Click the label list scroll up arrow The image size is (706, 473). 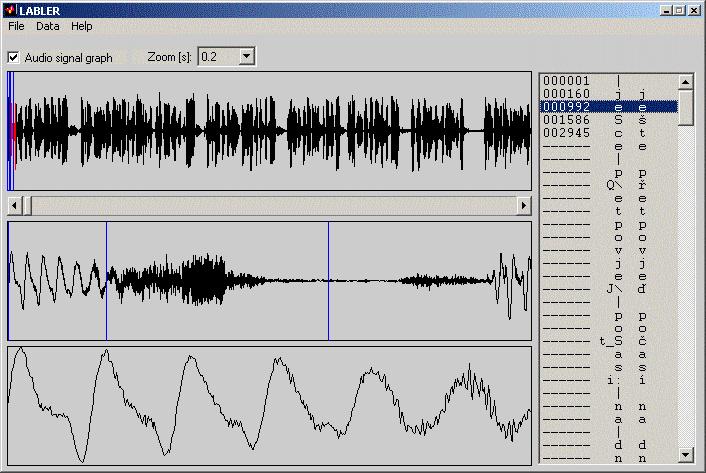[685, 82]
